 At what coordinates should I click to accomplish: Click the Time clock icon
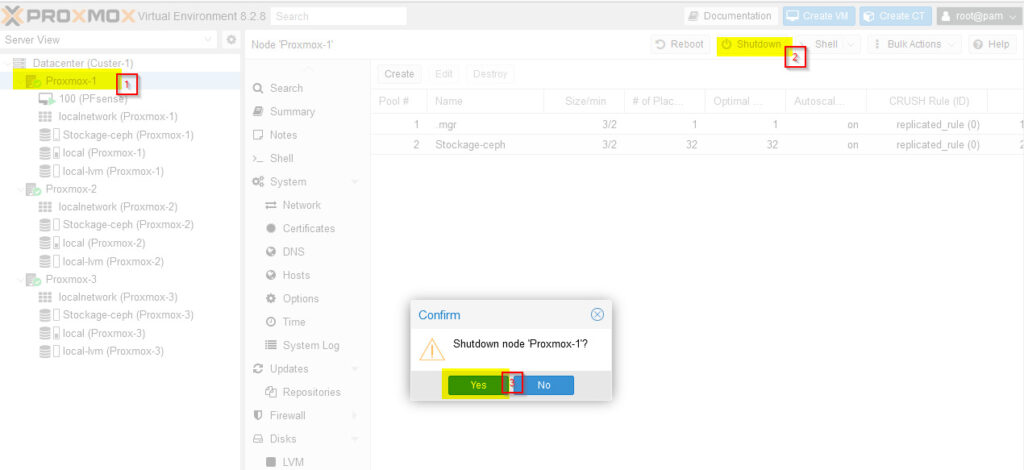(271, 322)
